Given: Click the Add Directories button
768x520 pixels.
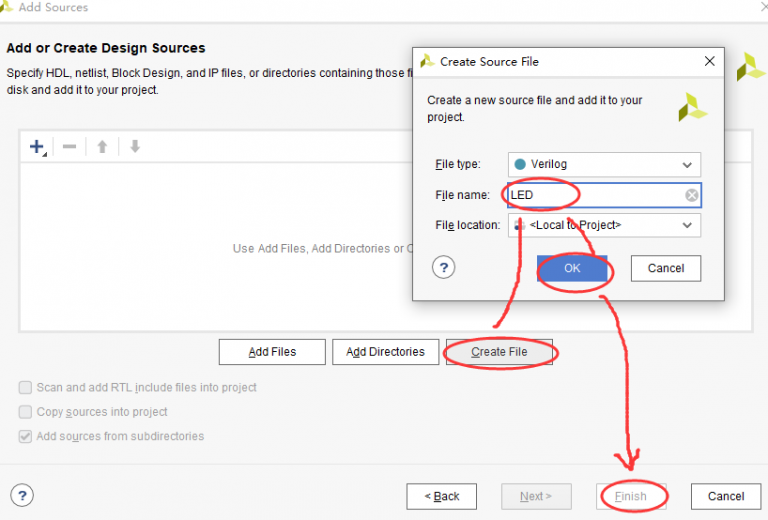Looking at the screenshot, I should [385, 352].
